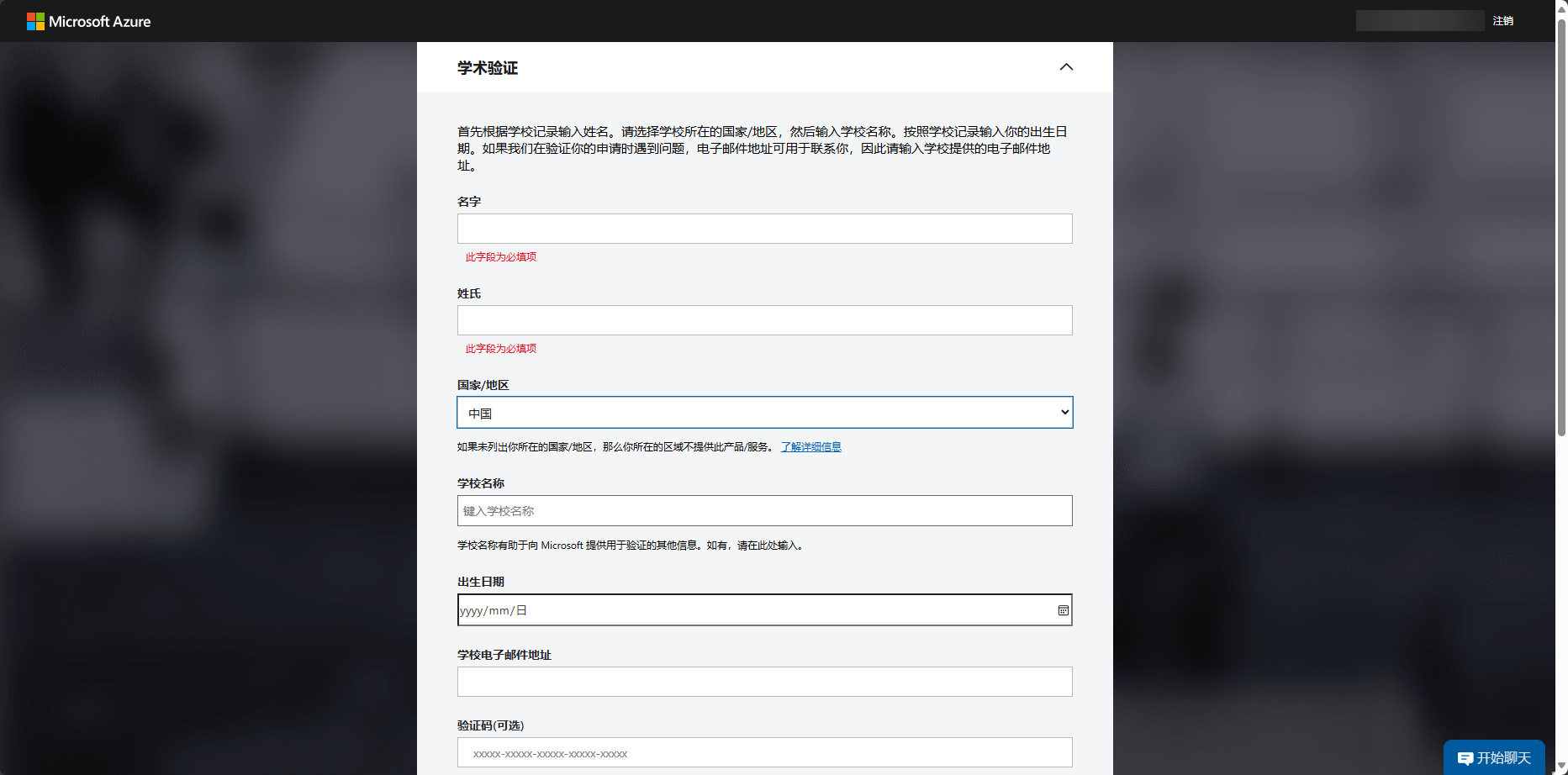Image resolution: width=1568 pixels, height=775 pixels.
Task: Click the 学校电子邮件地址 input field
Action: 764,682
